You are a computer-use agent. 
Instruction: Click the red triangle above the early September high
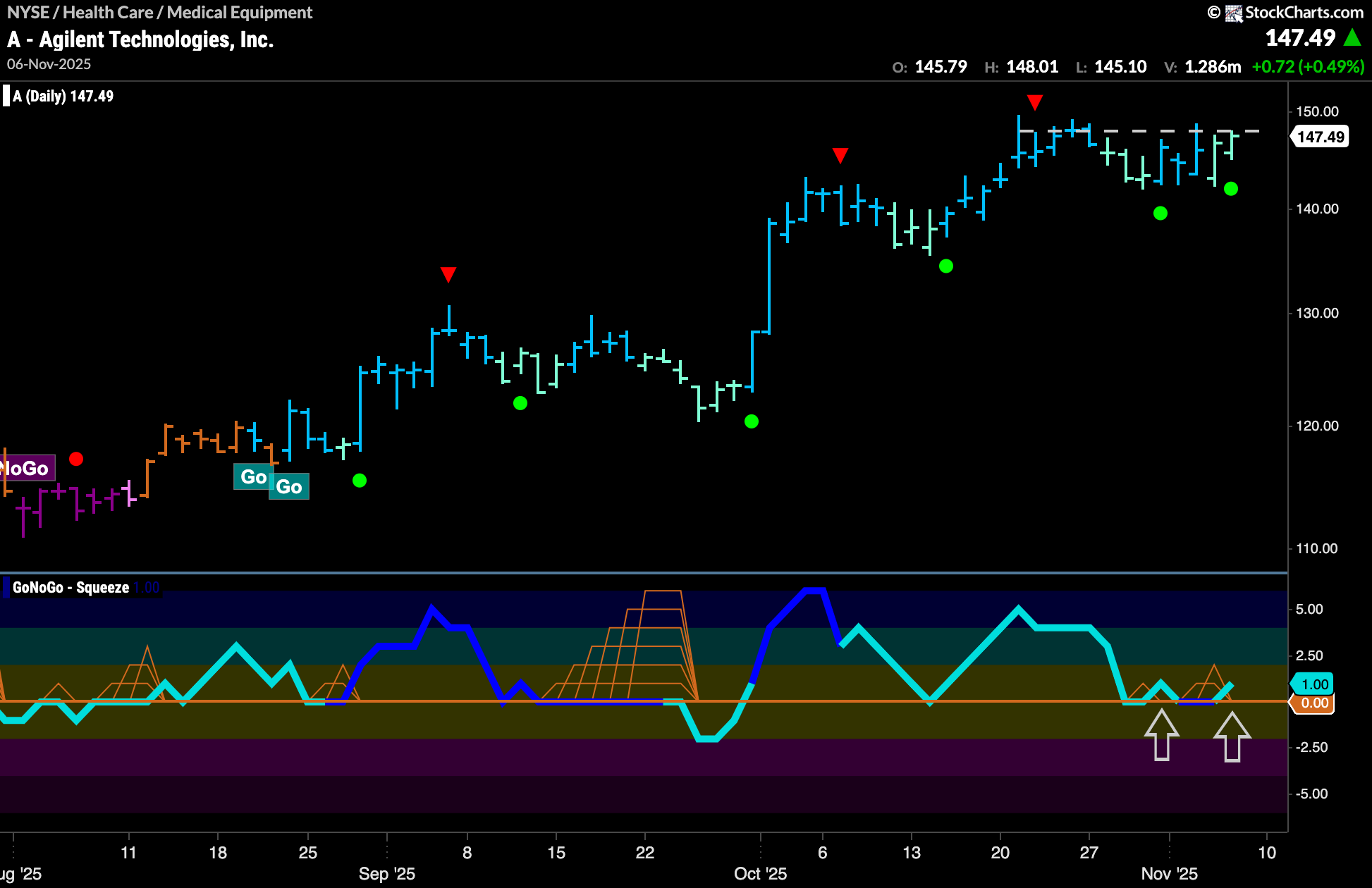448,275
